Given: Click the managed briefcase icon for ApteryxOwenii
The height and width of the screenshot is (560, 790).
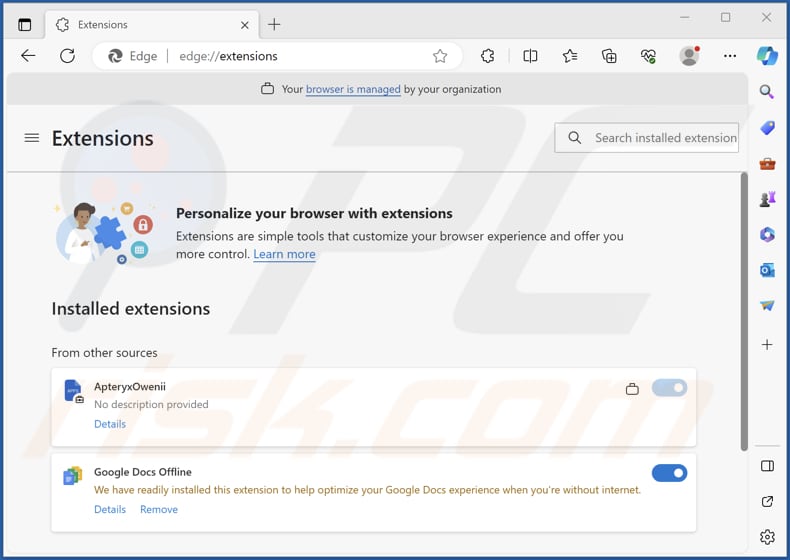Looking at the screenshot, I should pyautogui.click(x=632, y=389).
